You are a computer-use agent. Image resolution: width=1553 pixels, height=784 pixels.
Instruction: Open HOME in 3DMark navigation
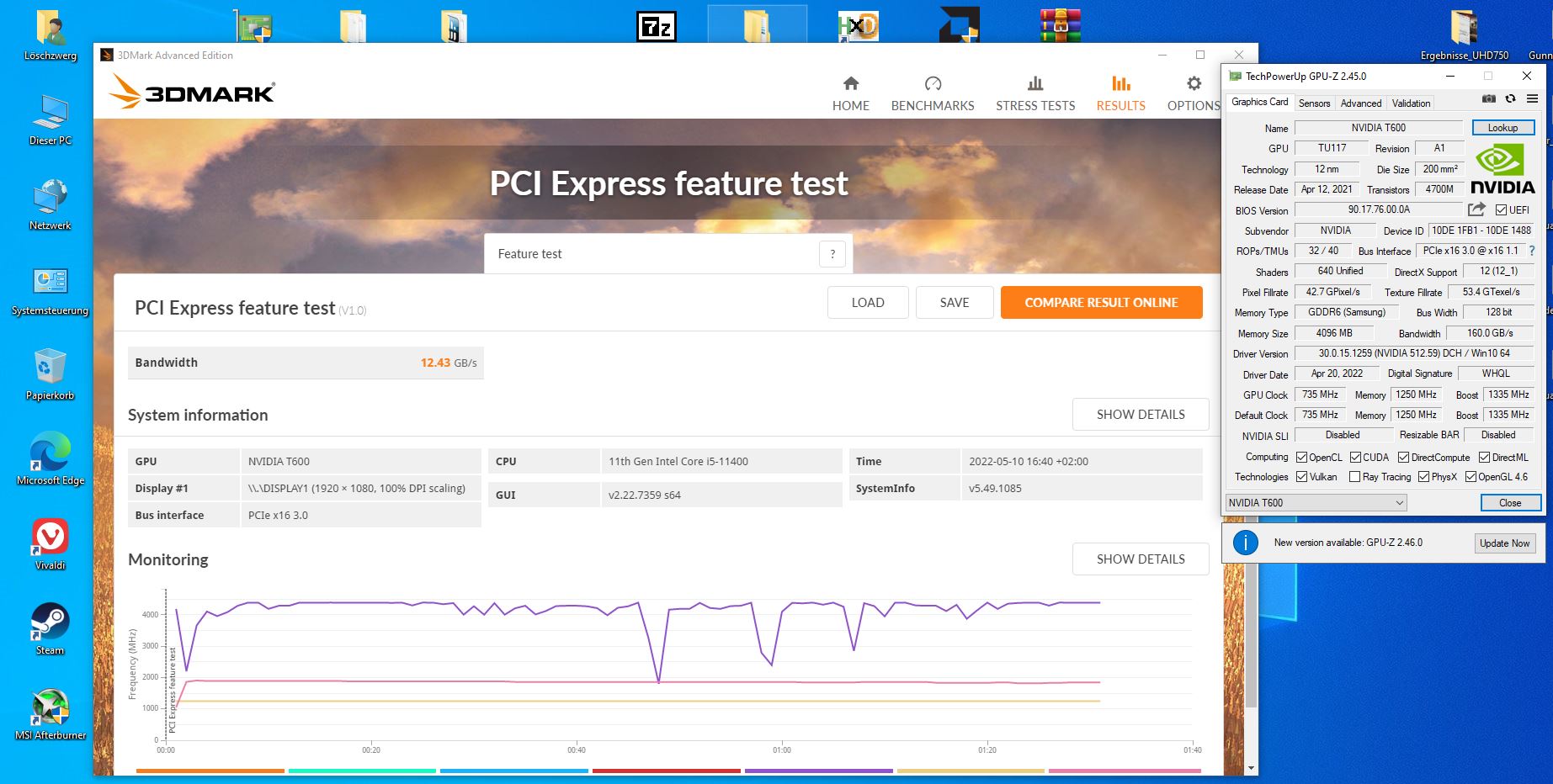[x=851, y=93]
